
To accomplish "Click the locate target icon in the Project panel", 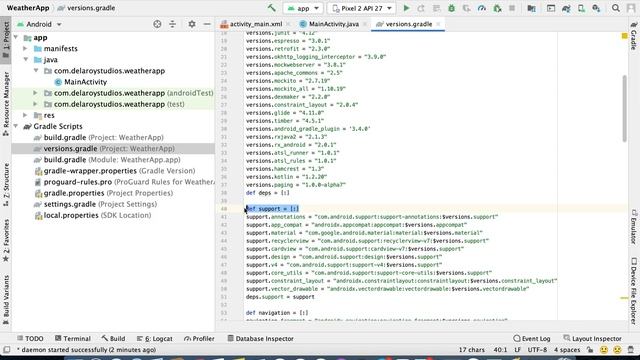I will coord(157,24).
